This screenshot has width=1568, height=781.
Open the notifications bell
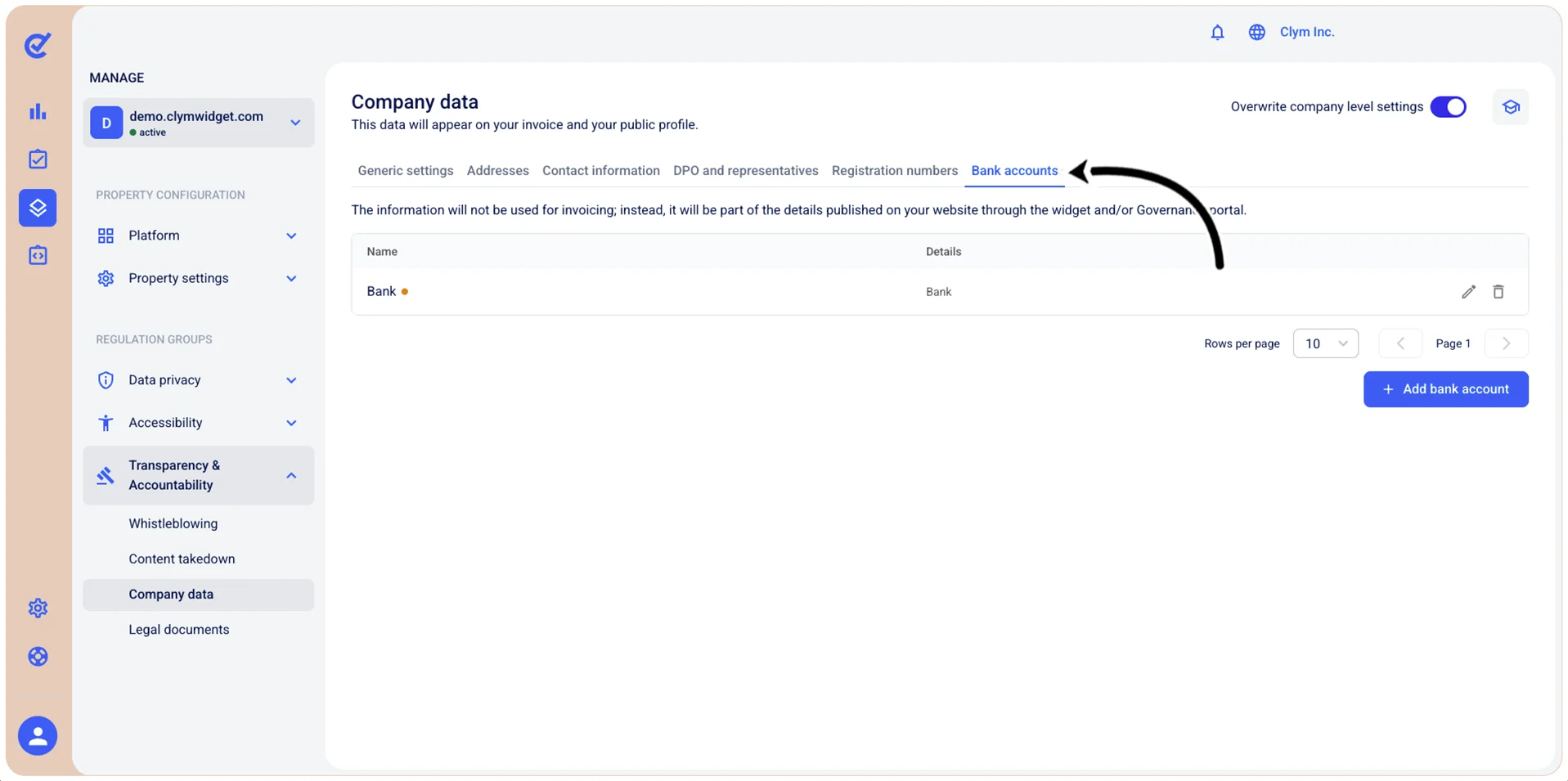1217,32
